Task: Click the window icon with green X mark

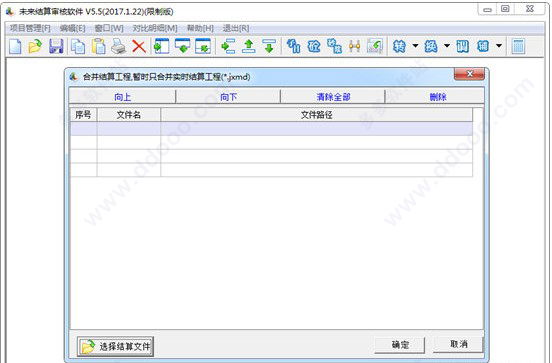Action: coord(203,46)
